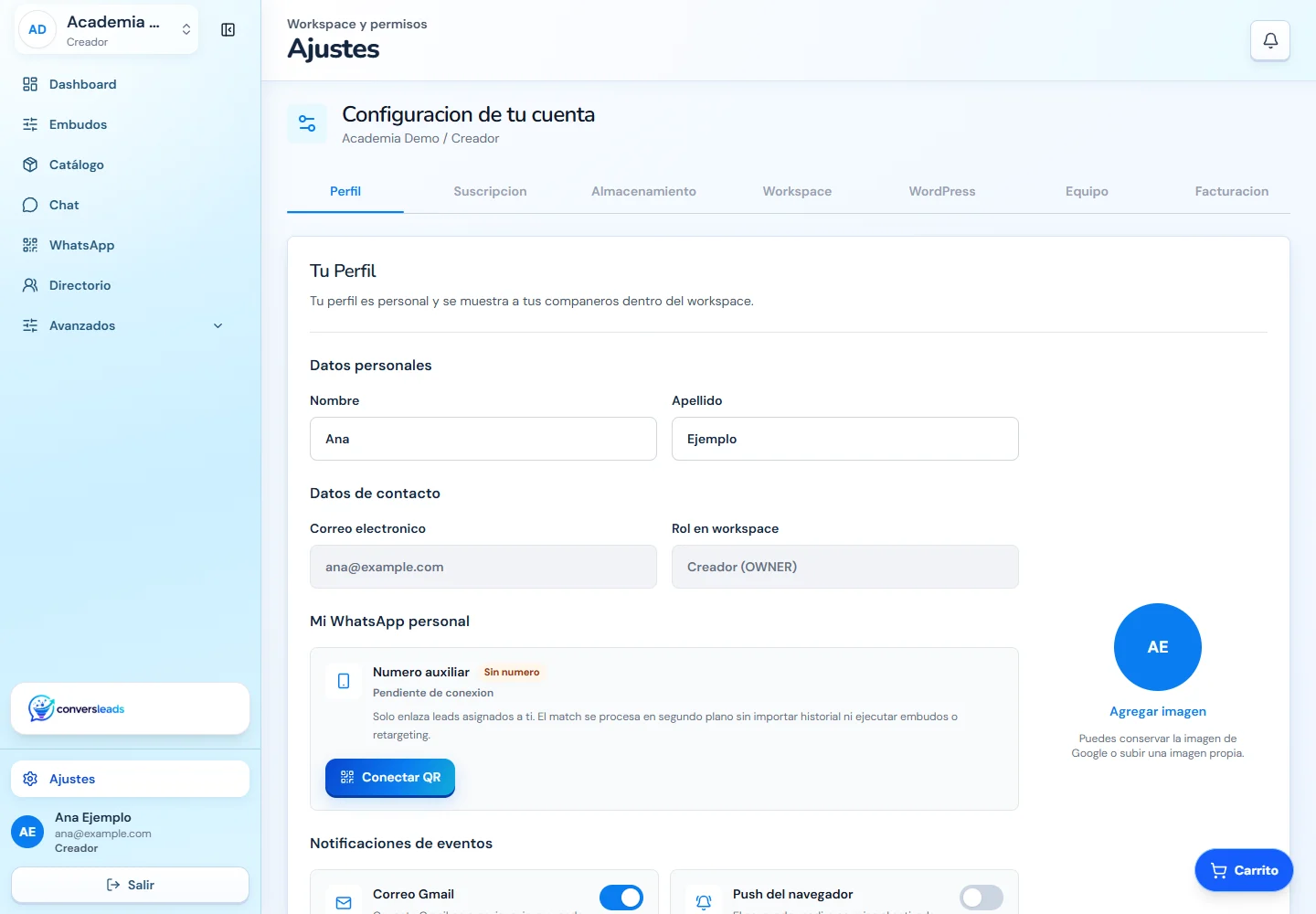Click the Embudos sliders icon
The width and height of the screenshot is (1316, 914).
[30, 124]
